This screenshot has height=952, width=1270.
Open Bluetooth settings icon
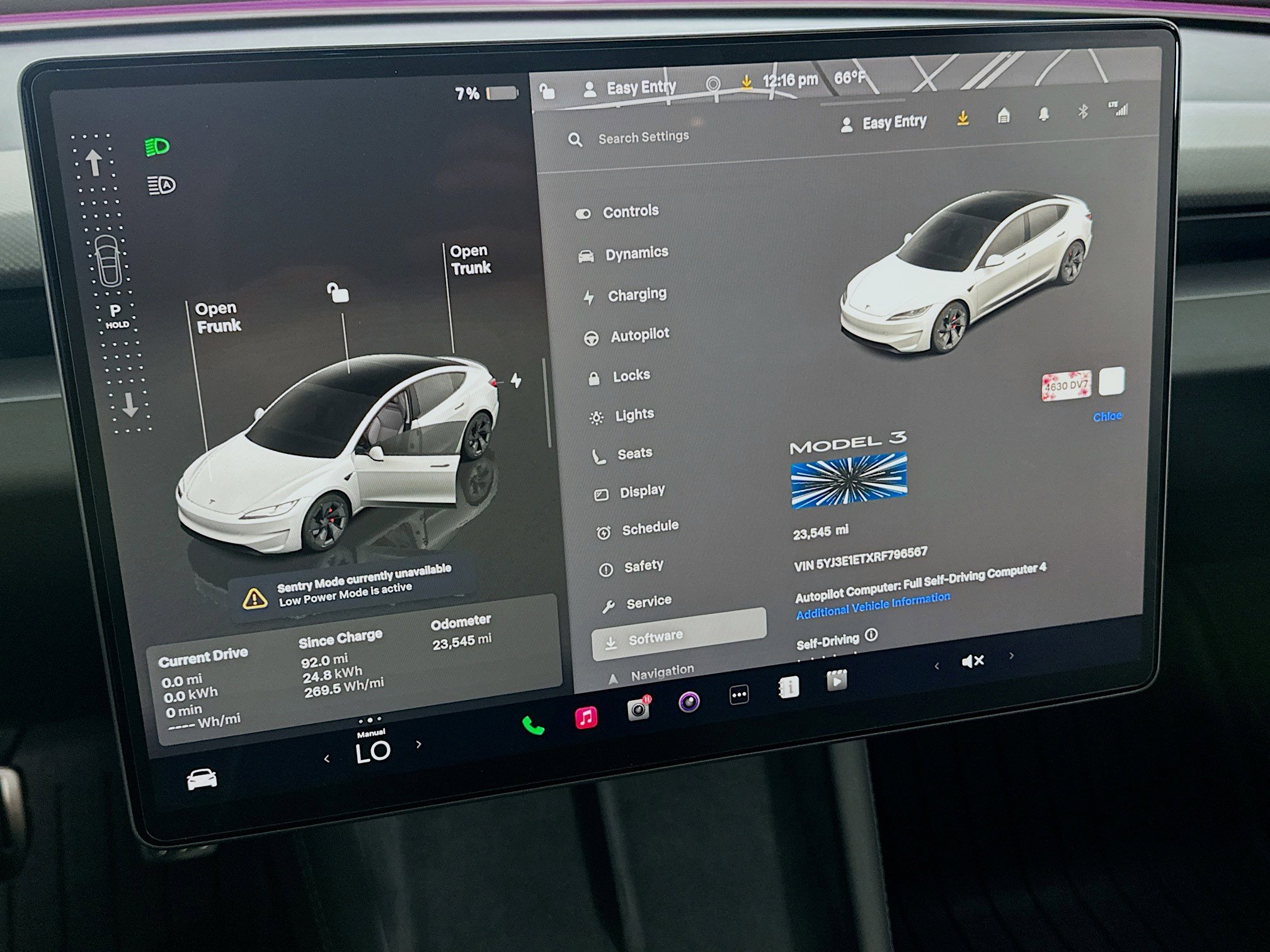click(x=1083, y=112)
